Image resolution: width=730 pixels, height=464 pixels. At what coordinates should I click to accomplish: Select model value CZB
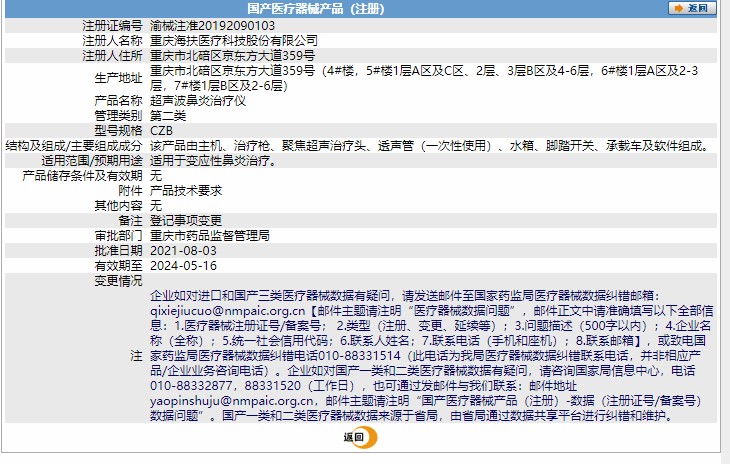point(162,131)
